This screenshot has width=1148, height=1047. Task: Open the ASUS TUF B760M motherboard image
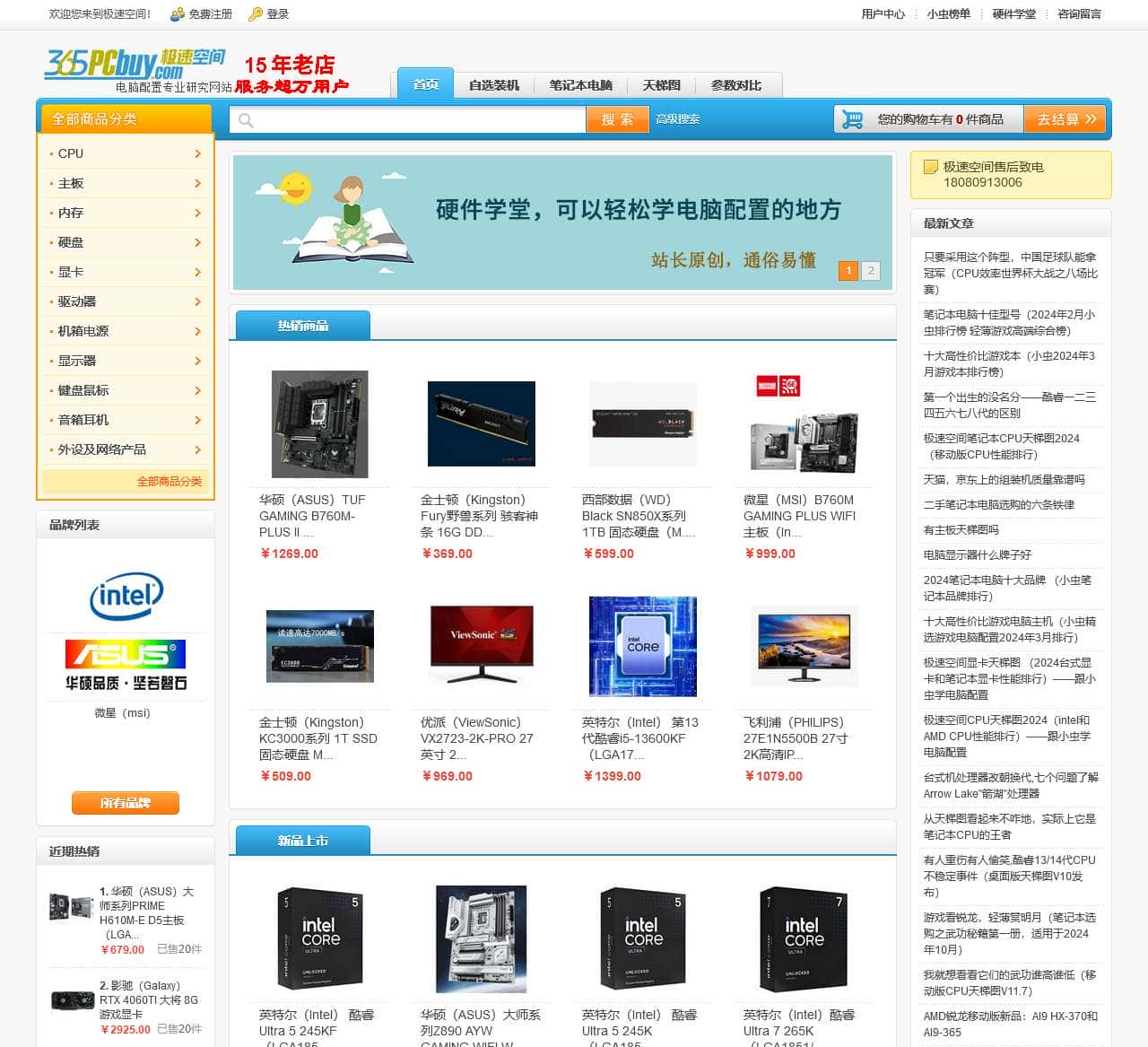point(320,424)
